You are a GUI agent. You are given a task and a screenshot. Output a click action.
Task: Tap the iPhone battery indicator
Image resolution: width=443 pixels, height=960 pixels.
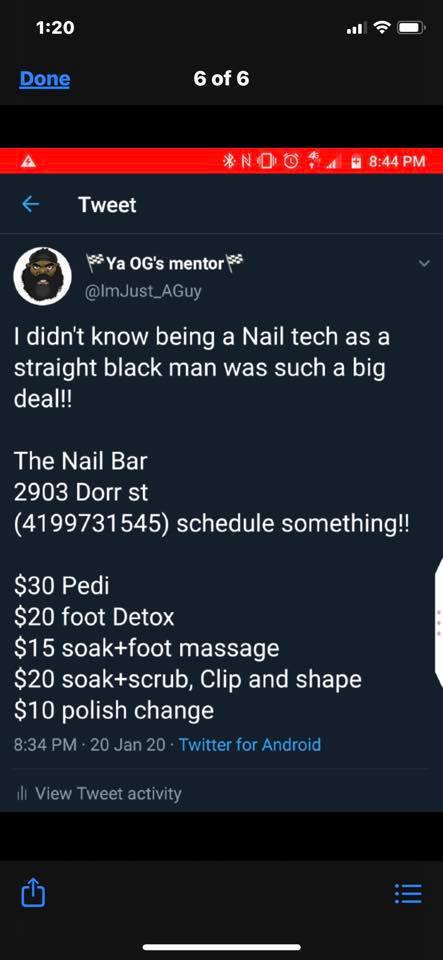(x=411, y=28)
